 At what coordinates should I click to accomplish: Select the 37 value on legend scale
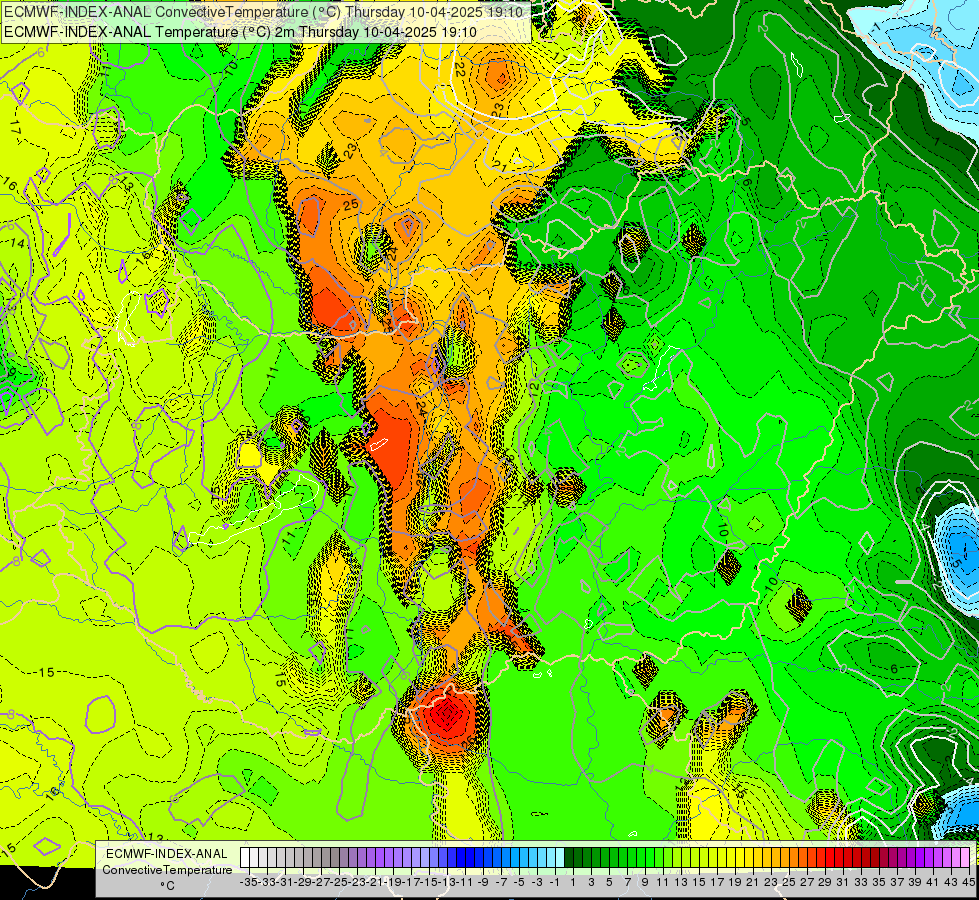[897, 882]
